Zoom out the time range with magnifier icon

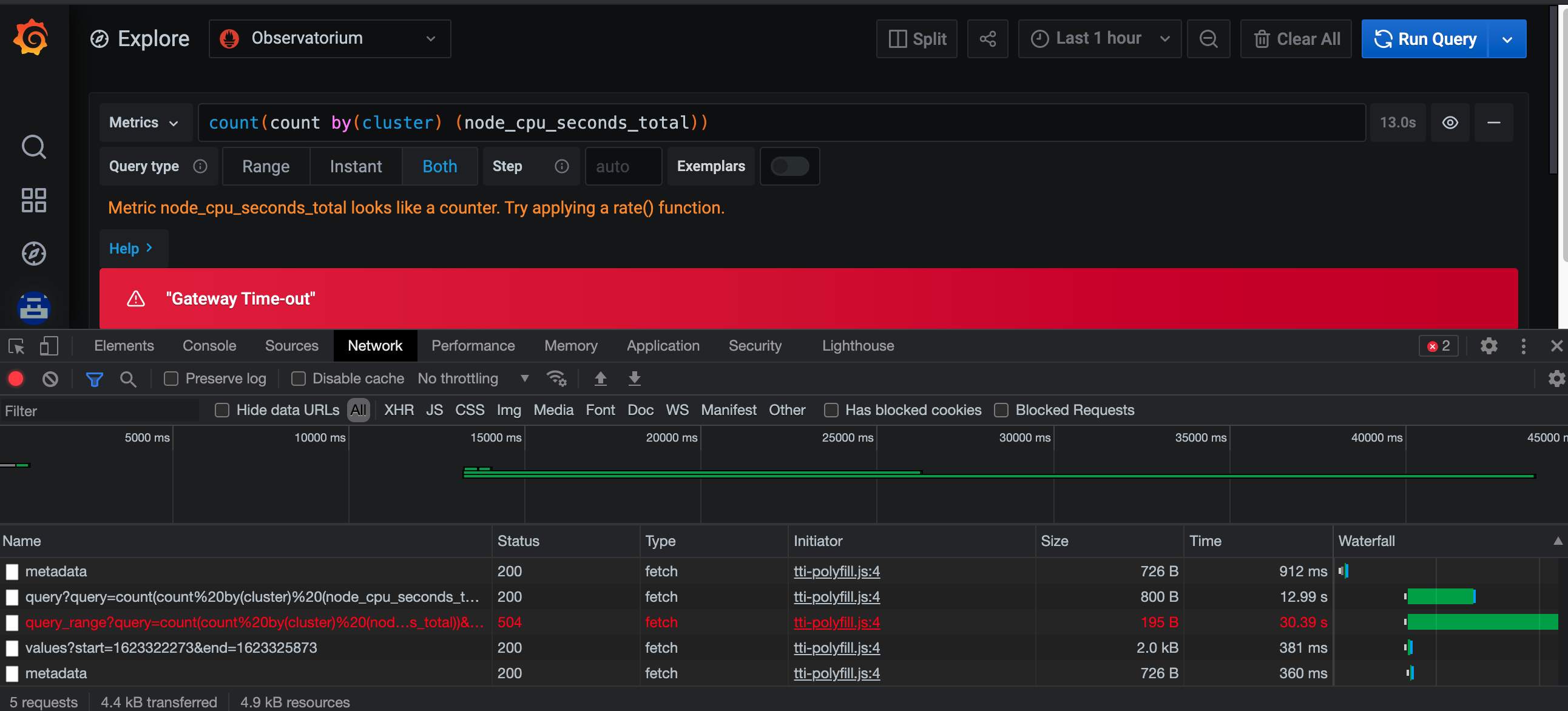[1208, 38]
